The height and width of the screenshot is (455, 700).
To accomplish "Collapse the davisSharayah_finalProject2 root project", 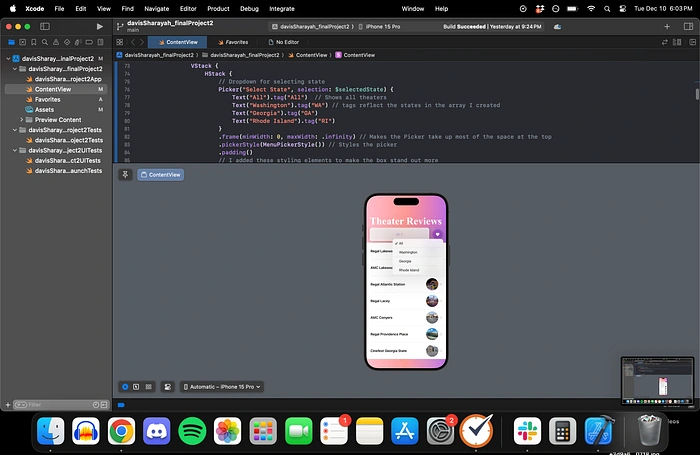I will coord(9,58).
